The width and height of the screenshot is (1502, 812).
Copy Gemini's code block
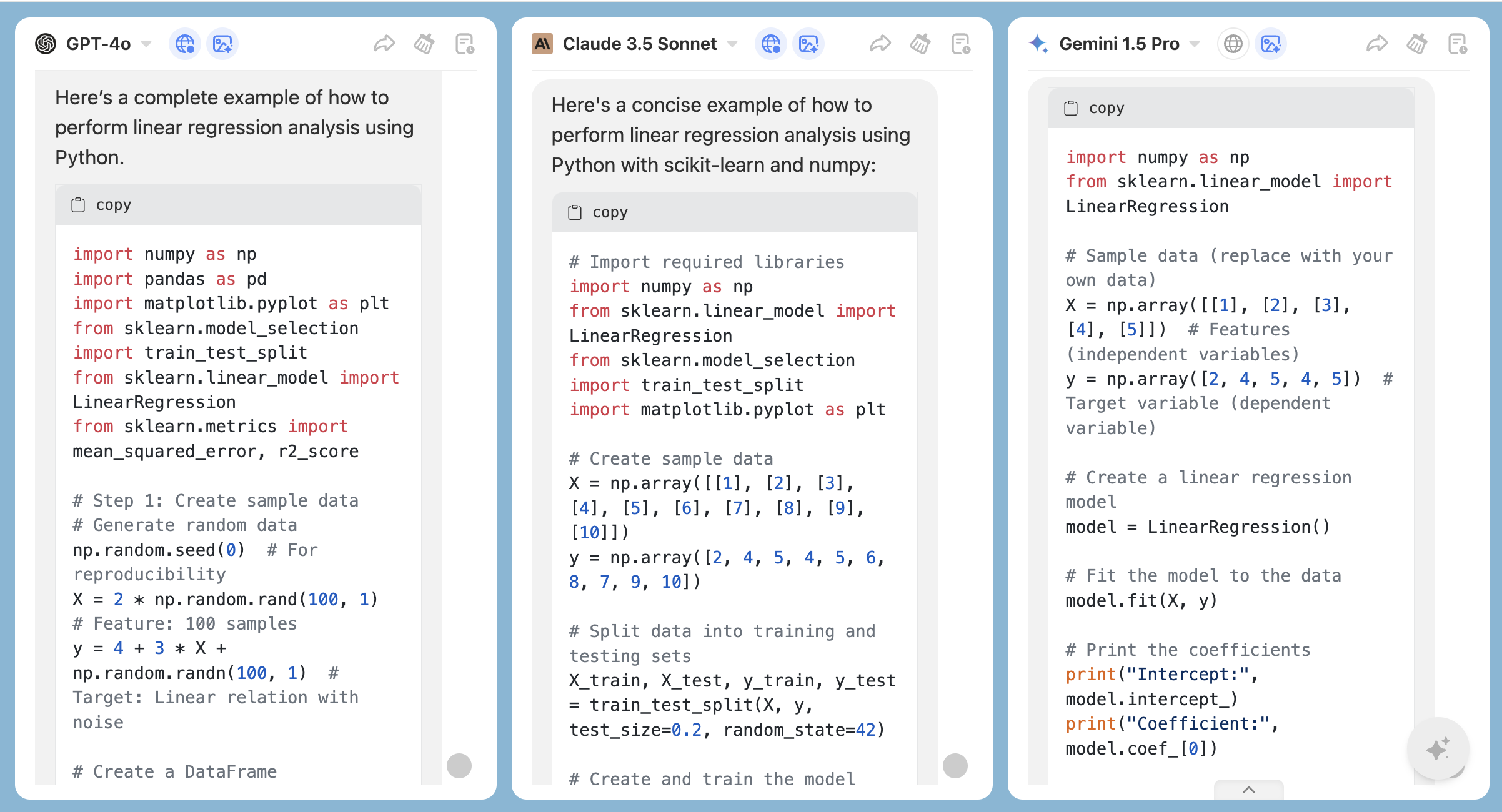1094,108
